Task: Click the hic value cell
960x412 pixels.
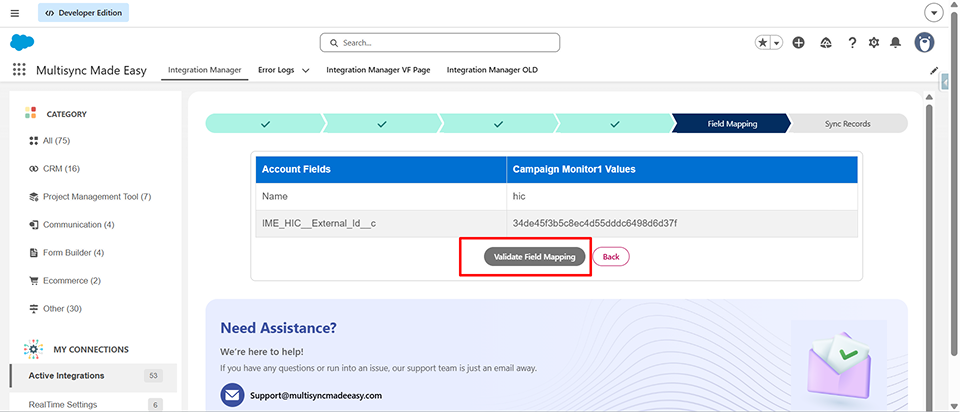Action: click(682, 197)
